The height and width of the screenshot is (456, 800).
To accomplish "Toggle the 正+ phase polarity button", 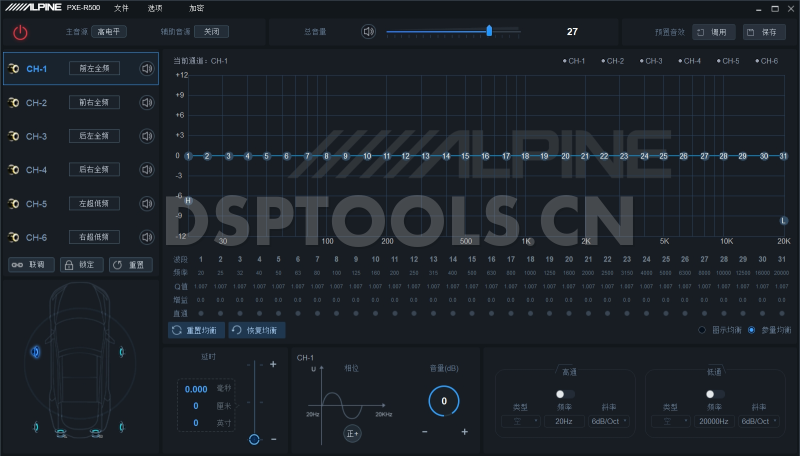I will coord(352,434).
